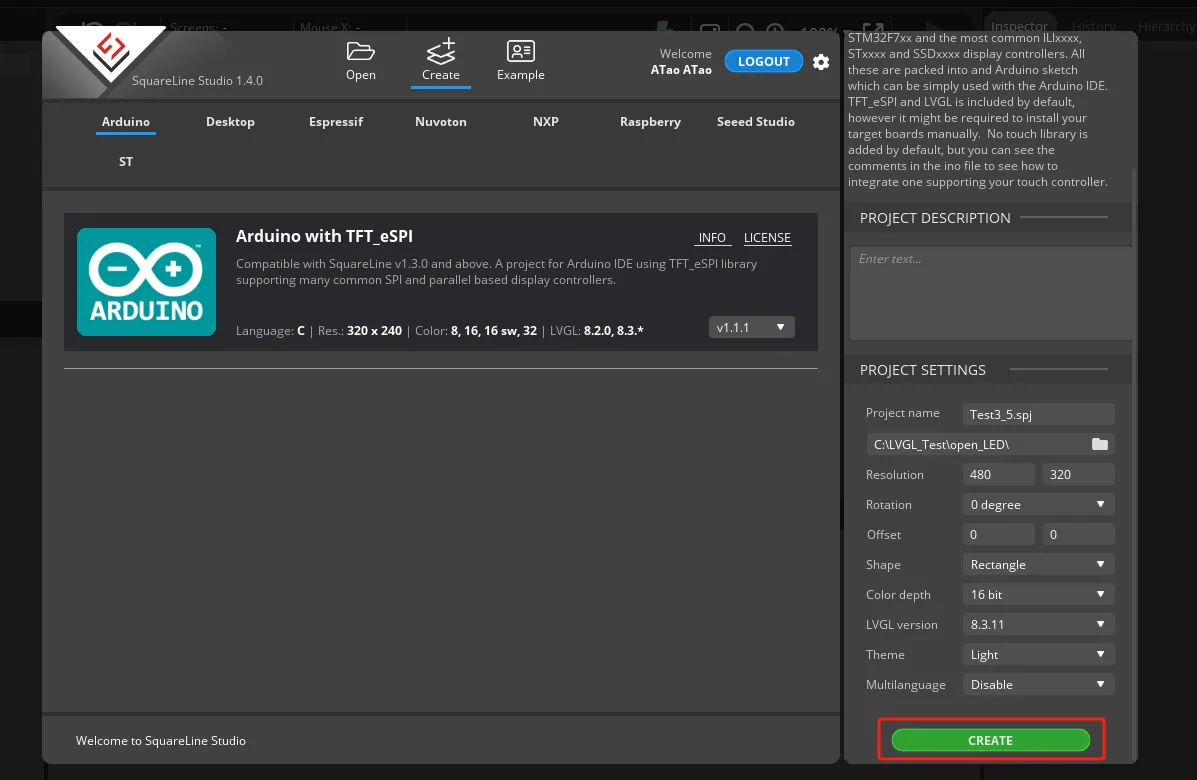
Task: Click the PROJECT SETTINGS heading
Action: [x=922, y=370]
